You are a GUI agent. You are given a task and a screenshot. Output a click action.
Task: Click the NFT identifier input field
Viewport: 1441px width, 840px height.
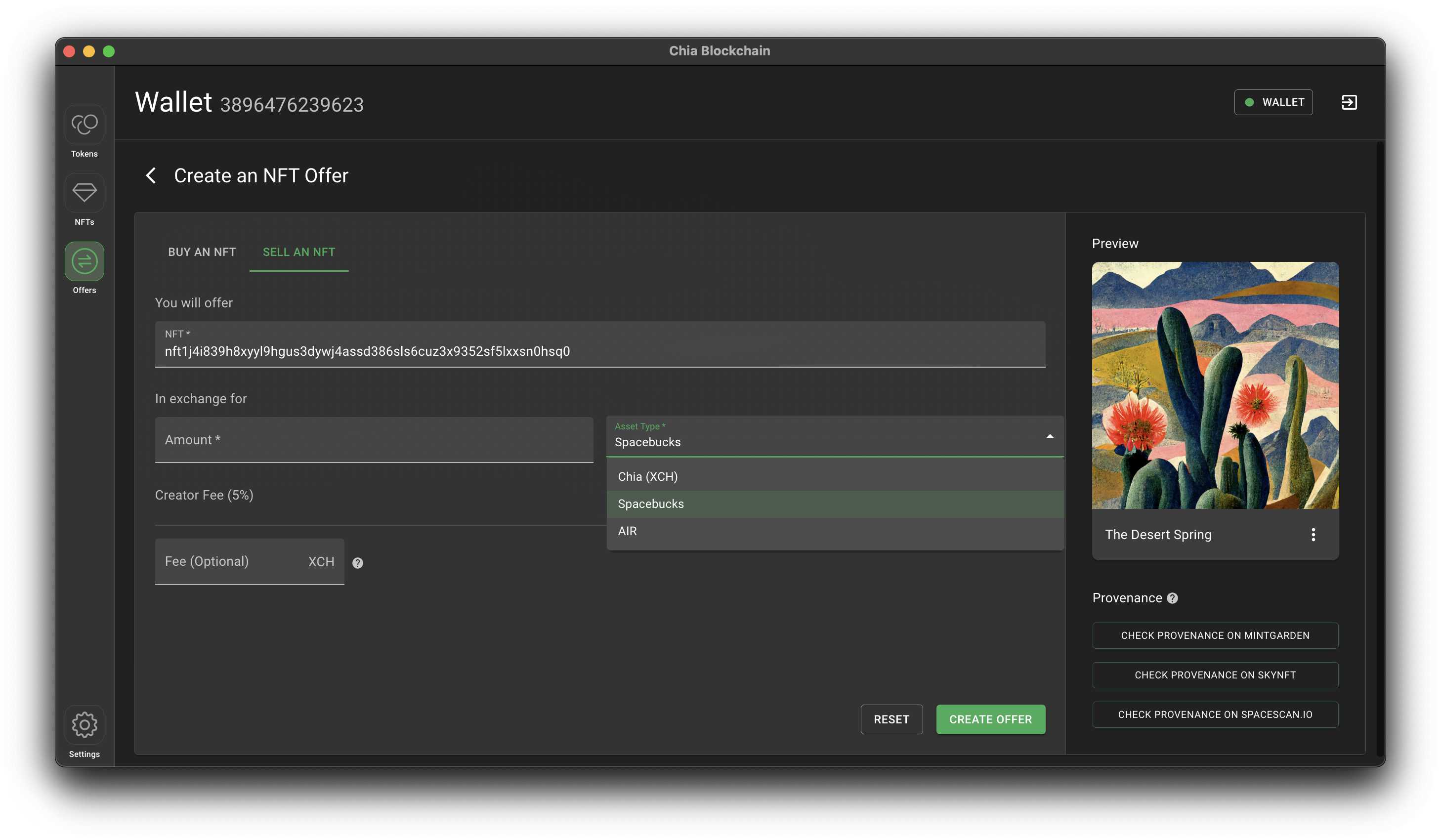pyautogui.click(x=600, y=344)
